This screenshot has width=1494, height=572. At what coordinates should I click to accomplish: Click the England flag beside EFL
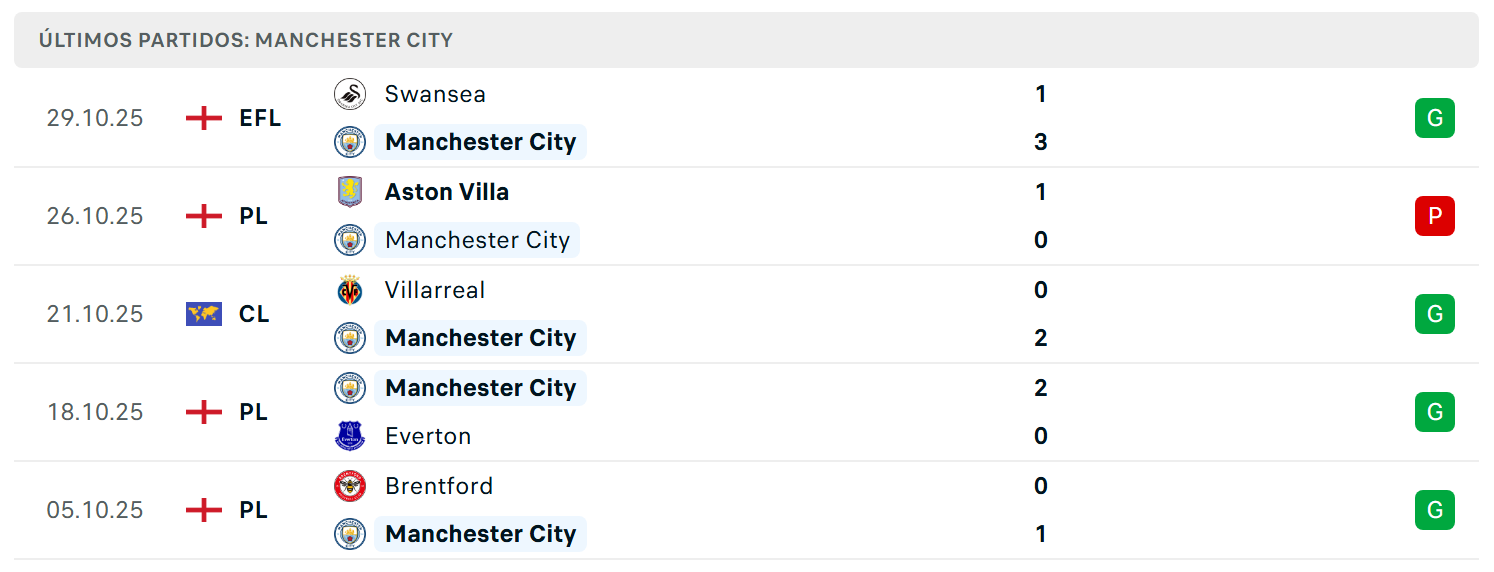[x=204, y=118]
